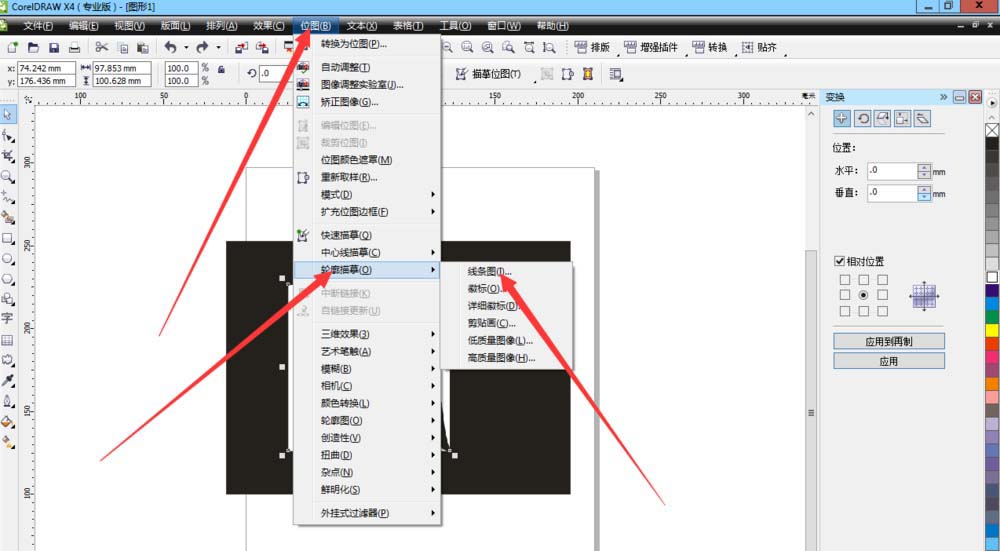Check the top-center anchor box
This screenshot has width=1000, height=551.
pos(864,279)
